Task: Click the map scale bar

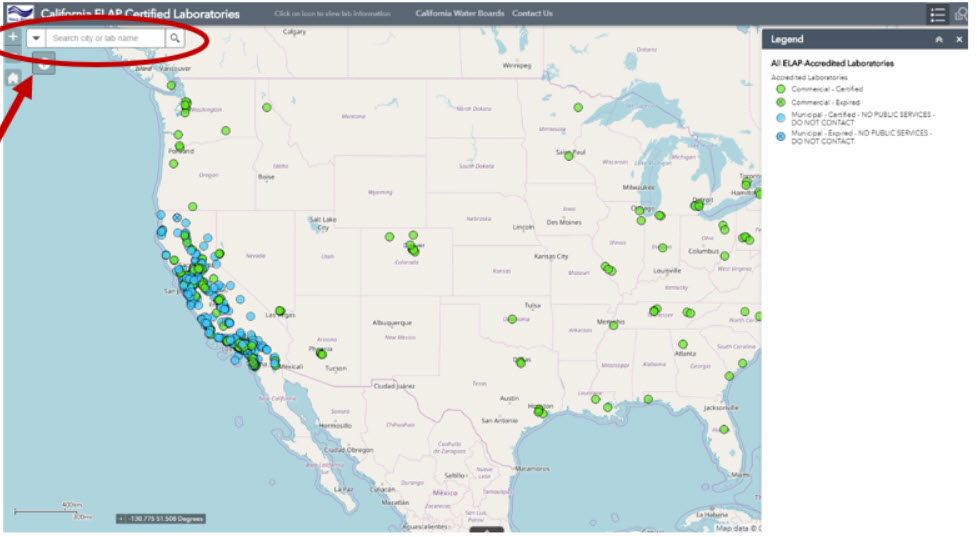Action: (53, 511)
